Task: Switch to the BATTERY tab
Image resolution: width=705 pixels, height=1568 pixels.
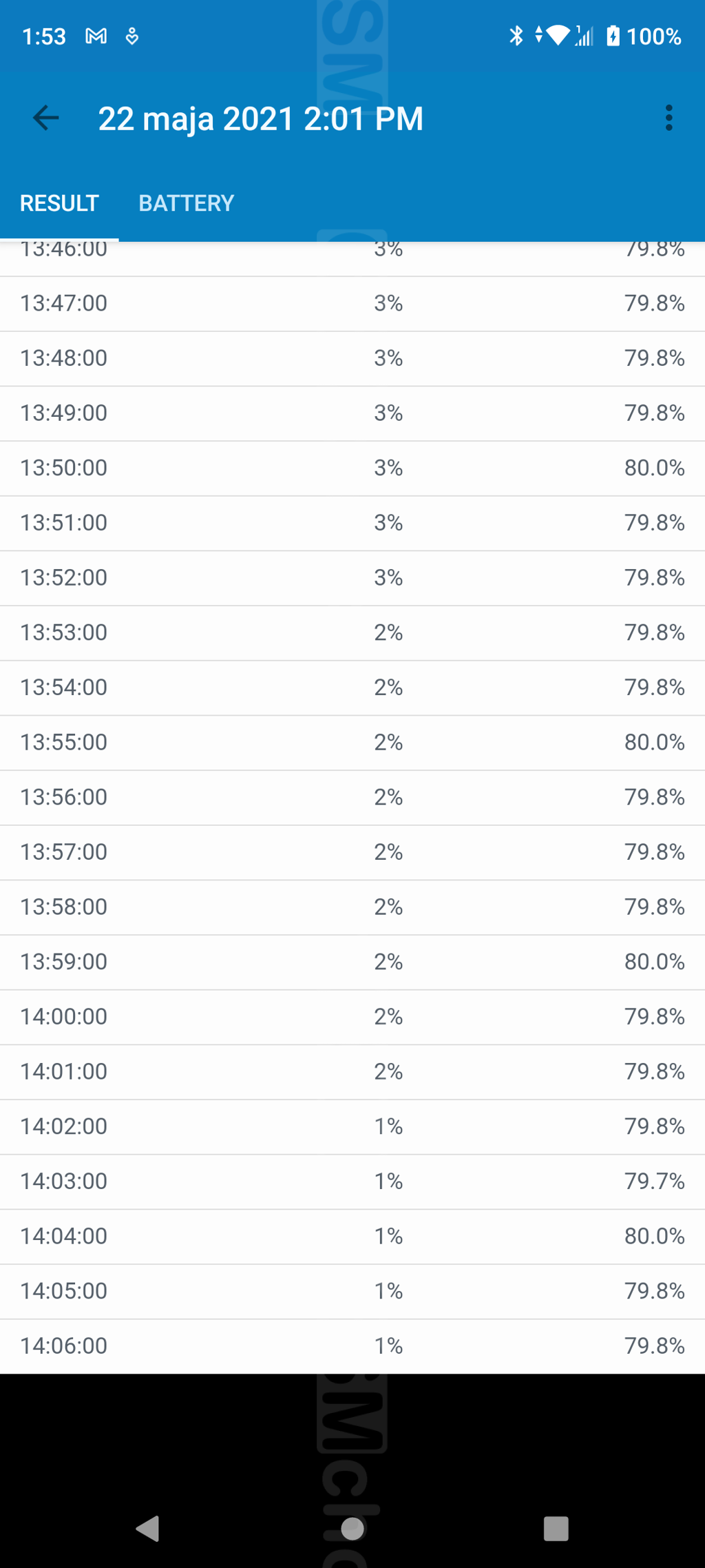Action: pyautogui.click(x=186, y=203)
